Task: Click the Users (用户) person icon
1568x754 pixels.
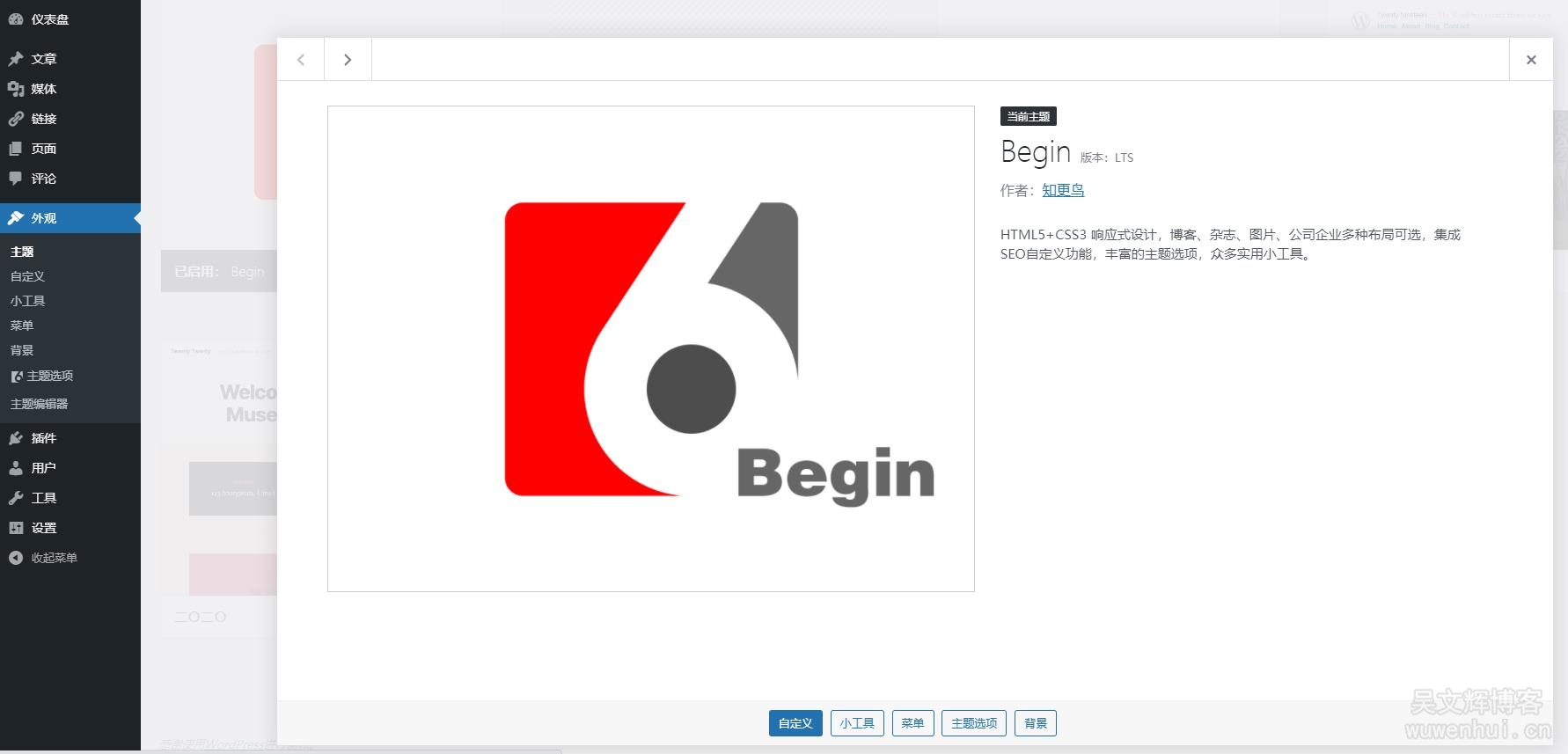Action: (x=16, y=468)
